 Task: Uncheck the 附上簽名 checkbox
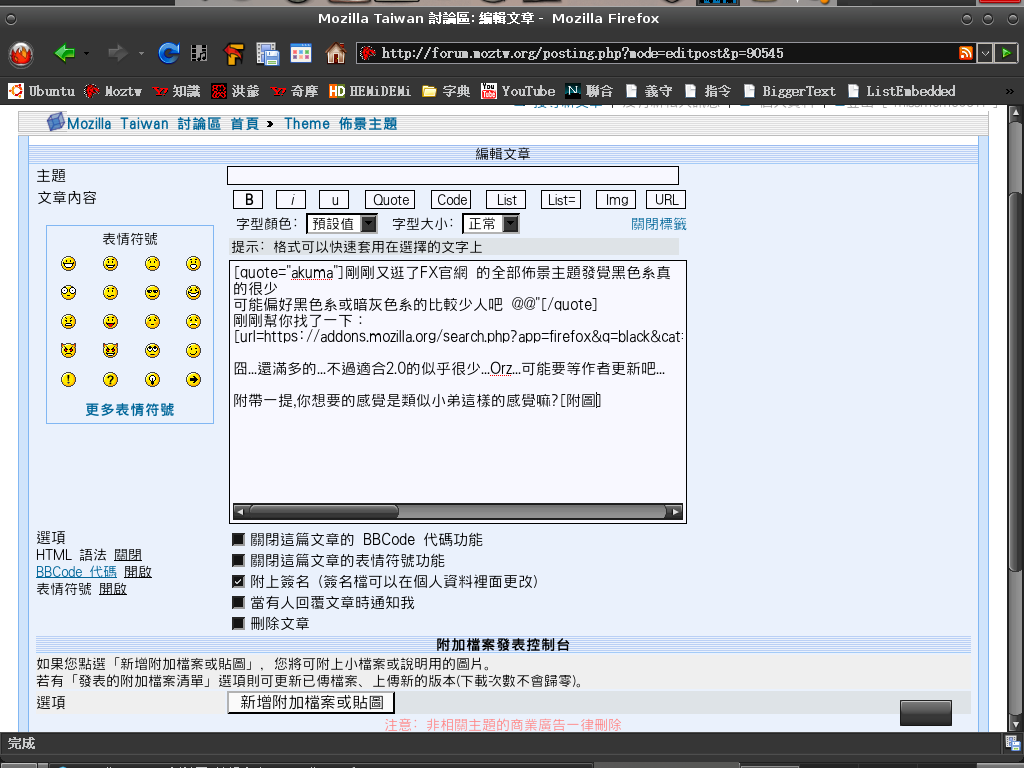tap(238, 582)
